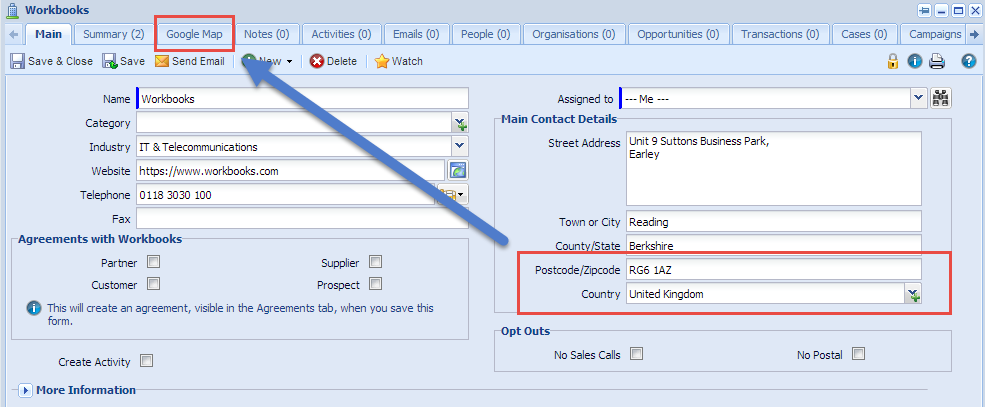Open the New button dropdown arrow
Screen dimensions: 985x407
pyautogui.click(x=290, y=62)
